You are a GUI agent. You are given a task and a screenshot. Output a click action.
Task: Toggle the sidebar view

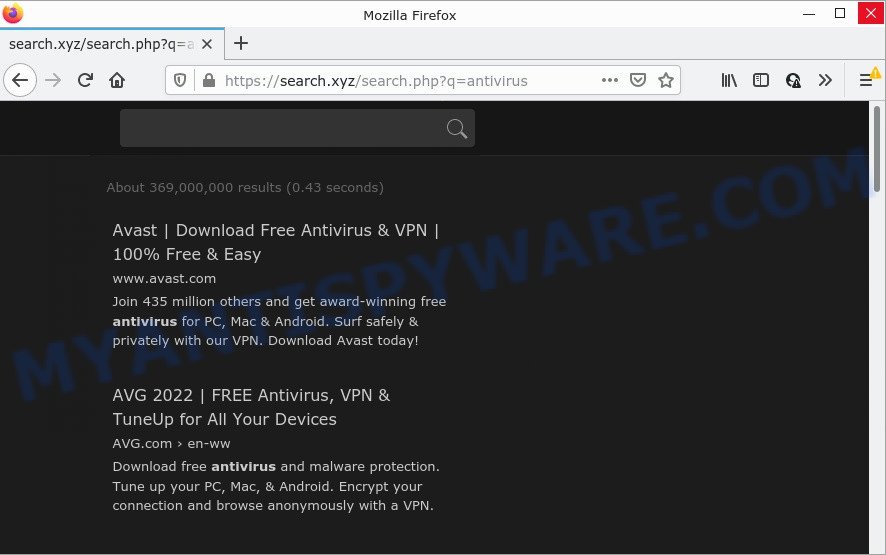(x=761, y=80)
